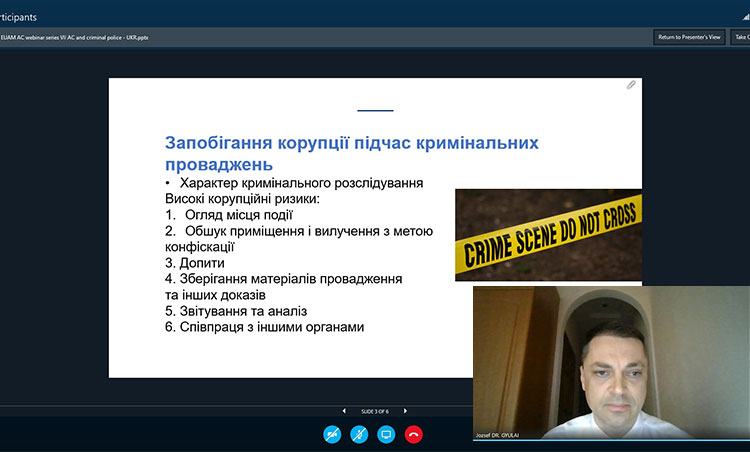Click the title's second line 'проваджень'
The width and height of the screenshot is (750, 452).
(219, 164)
